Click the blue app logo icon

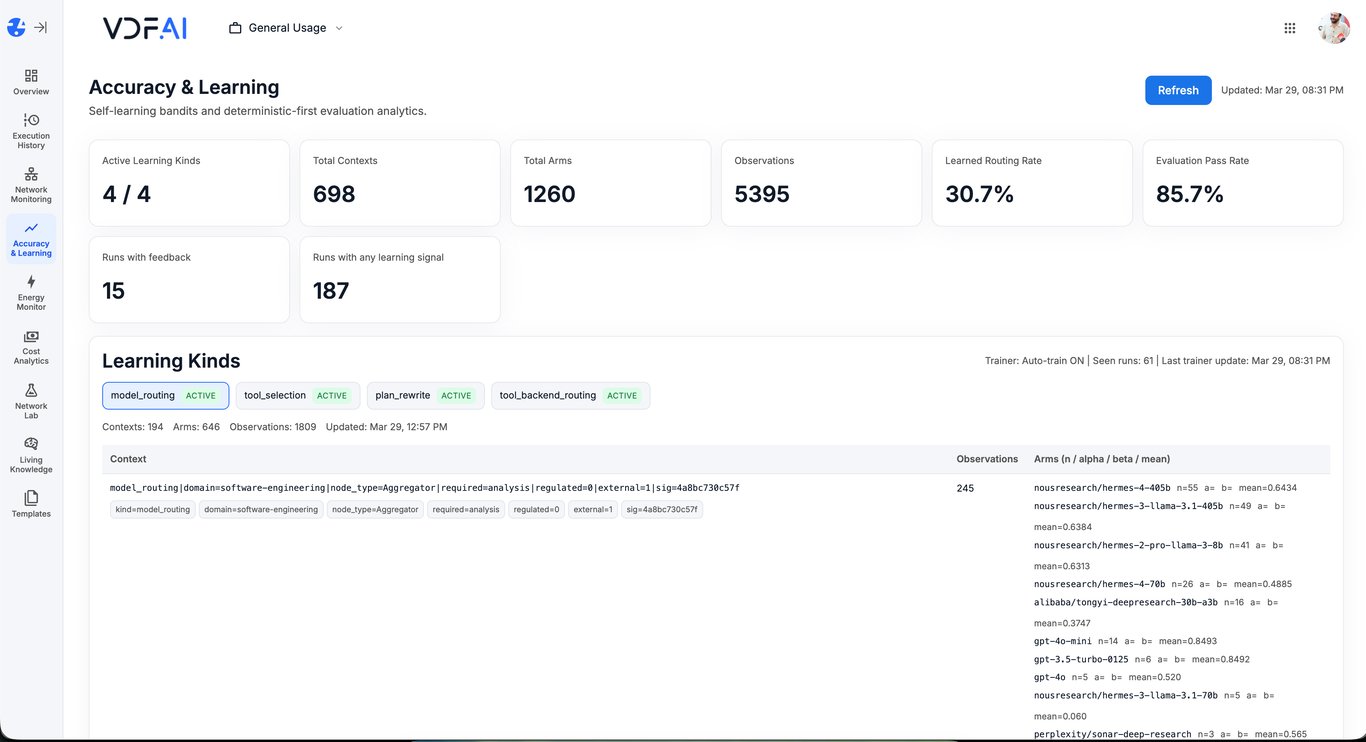(16, 28)
